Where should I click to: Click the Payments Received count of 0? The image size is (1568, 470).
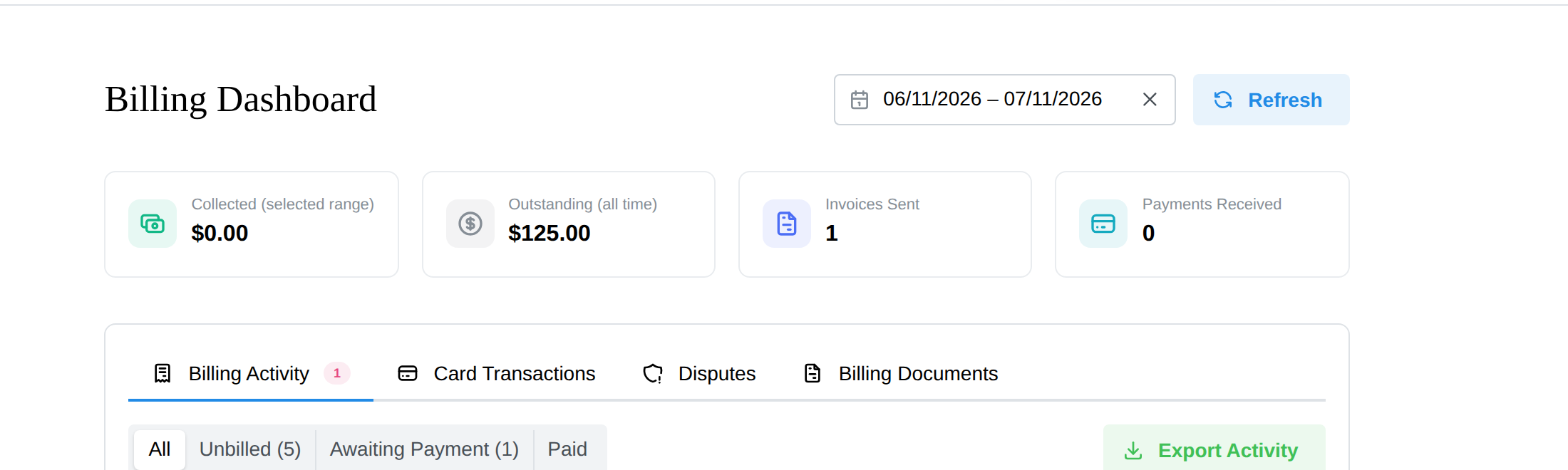1148,233
